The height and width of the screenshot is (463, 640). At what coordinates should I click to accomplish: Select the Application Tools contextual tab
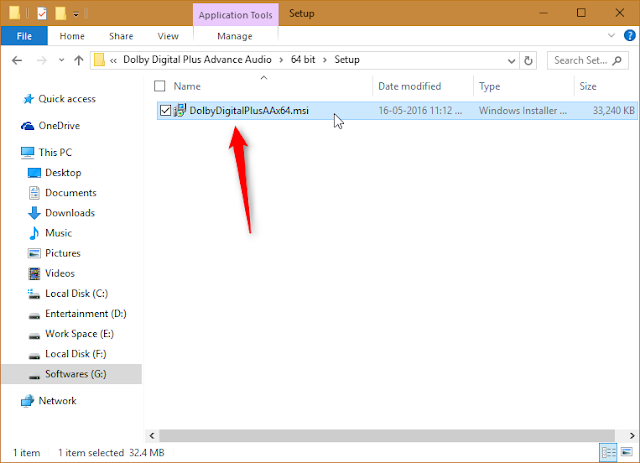click(236, 15)
